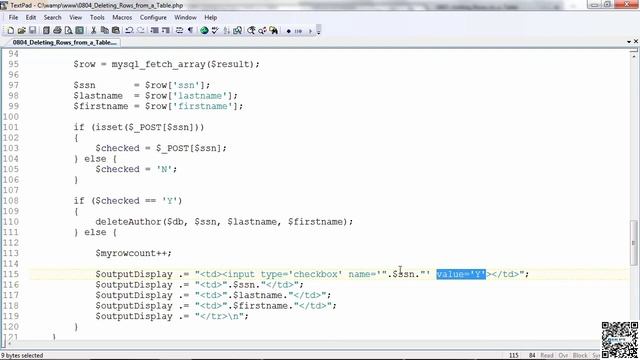Create a new document with toolbar icon
Screen dimensions: 640x360
click(11, 31)
